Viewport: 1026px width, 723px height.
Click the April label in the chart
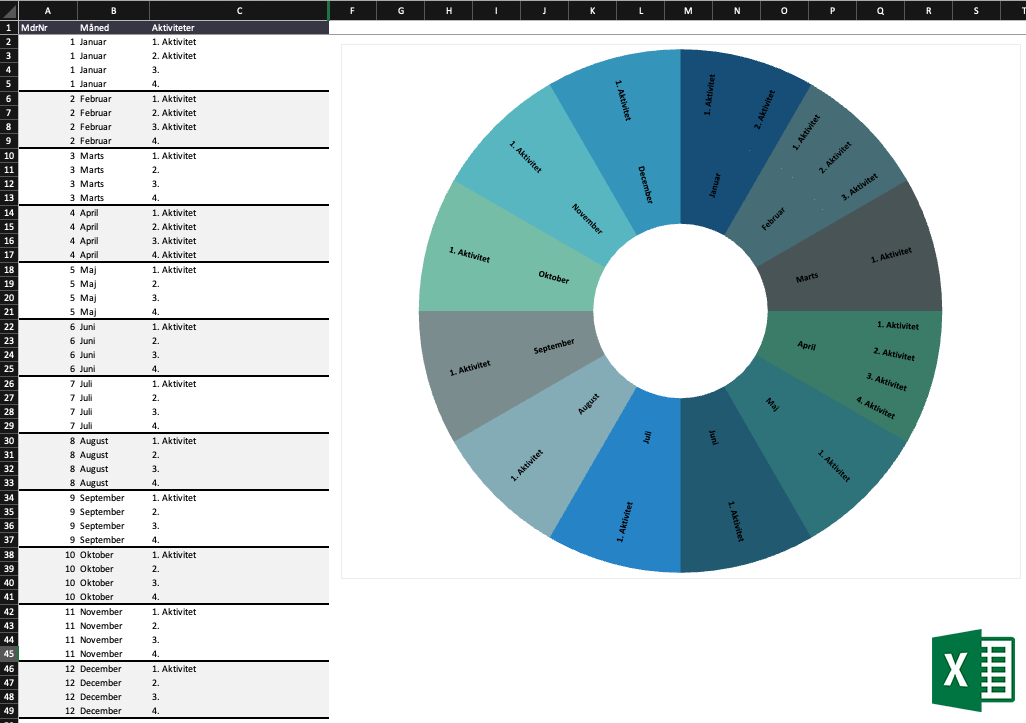[807, 346]
